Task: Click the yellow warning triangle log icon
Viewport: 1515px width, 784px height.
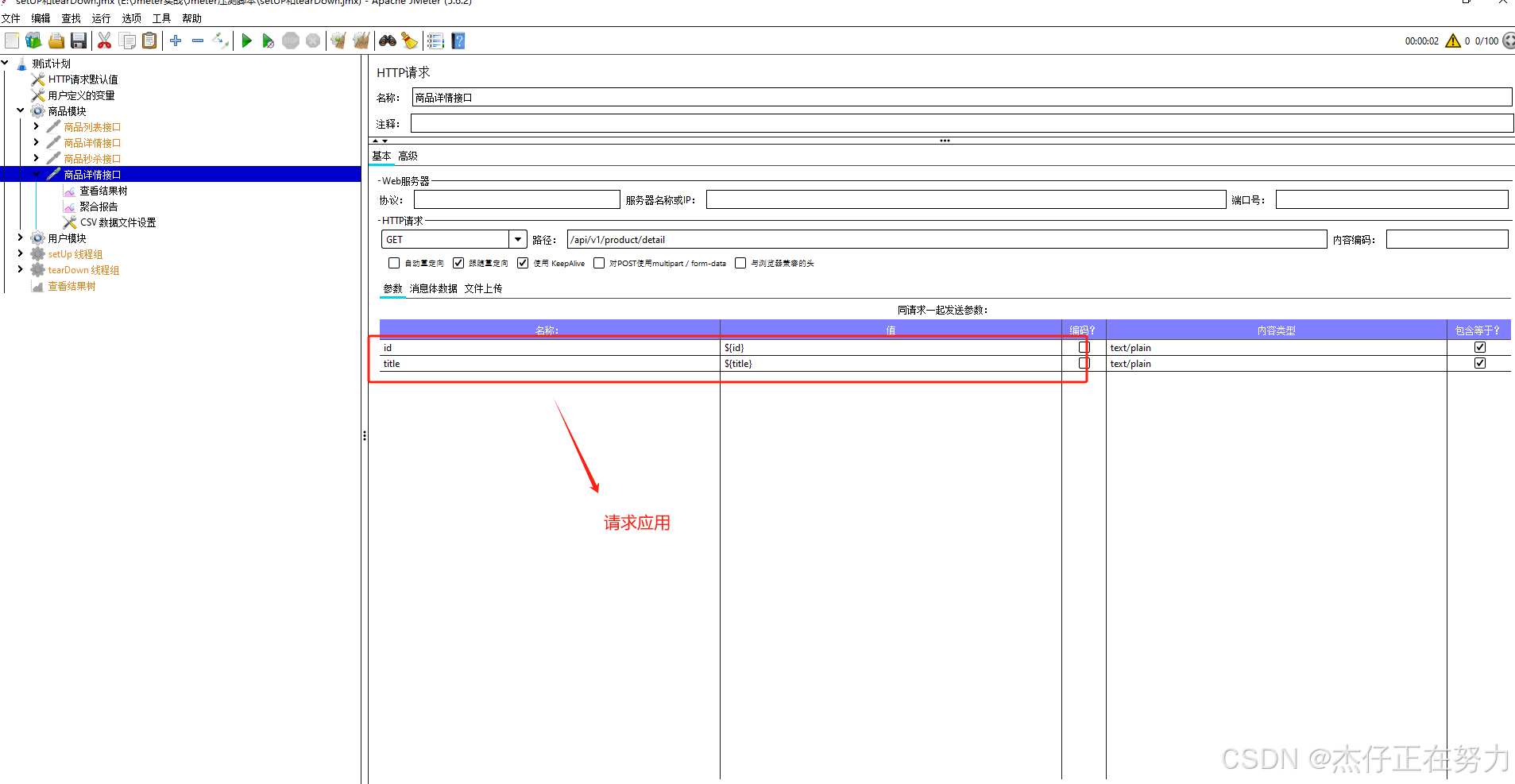Action: [x=1453, y=41]
